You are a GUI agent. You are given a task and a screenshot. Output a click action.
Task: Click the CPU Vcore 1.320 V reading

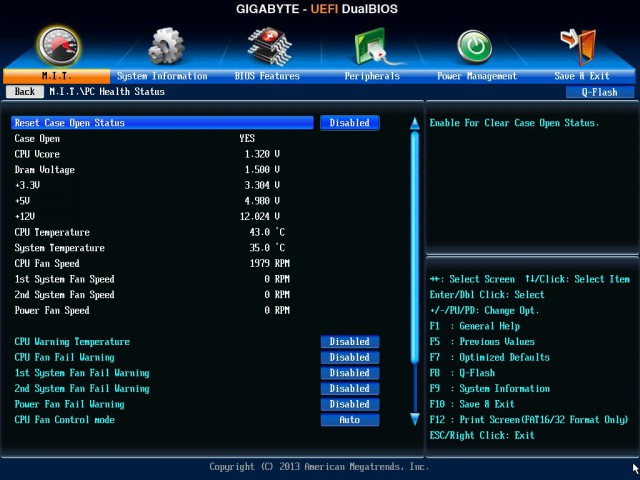(262, 154)
